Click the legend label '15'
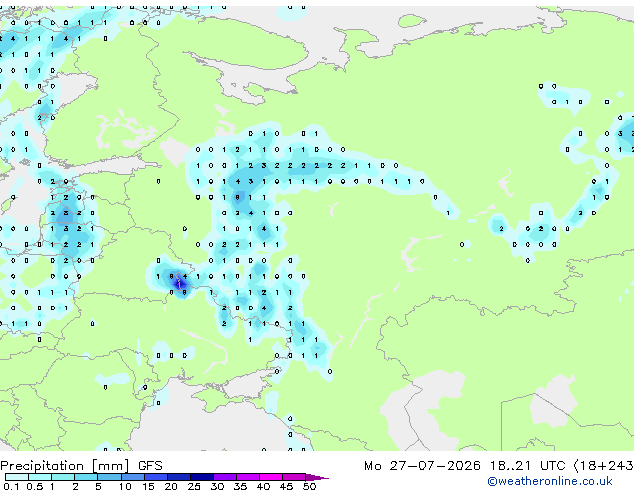Viewport: 634px width, 490px height. [x=148, y=486]
